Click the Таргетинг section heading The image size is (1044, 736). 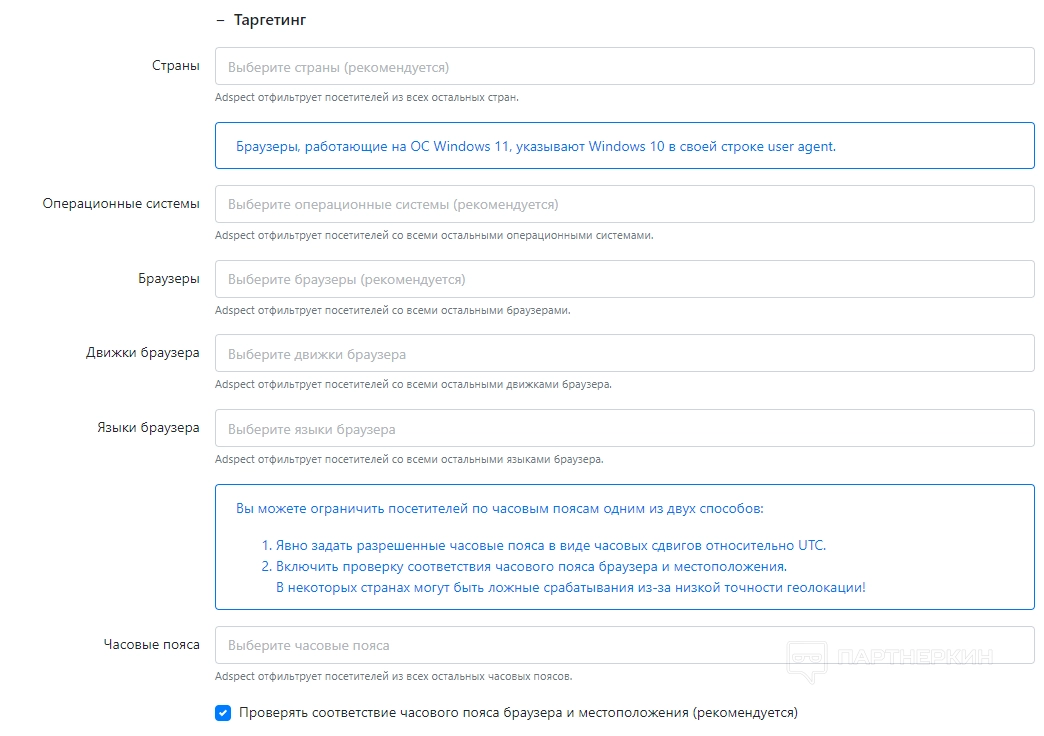click(269, 20)
